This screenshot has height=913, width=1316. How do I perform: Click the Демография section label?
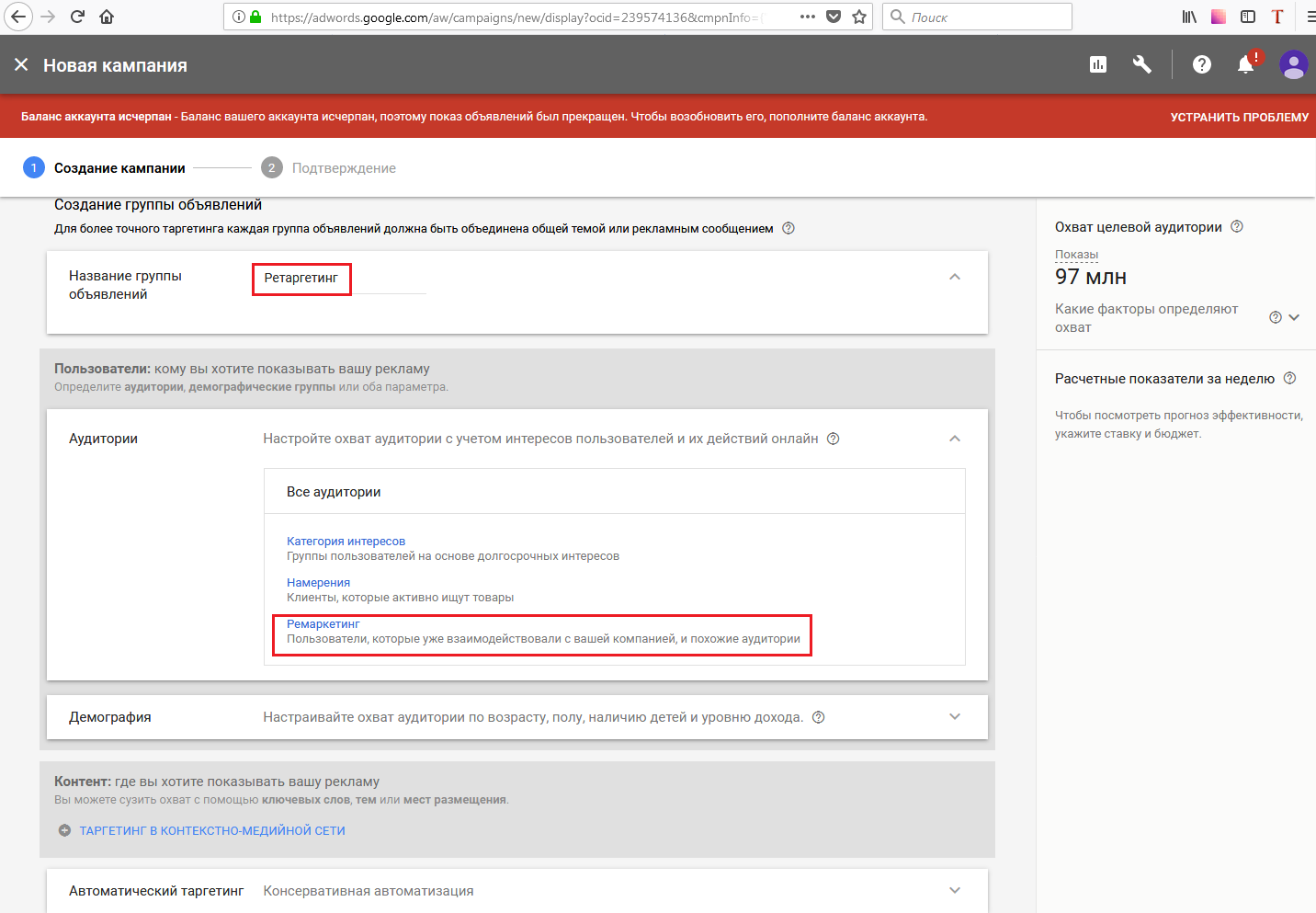pos(110,717)
